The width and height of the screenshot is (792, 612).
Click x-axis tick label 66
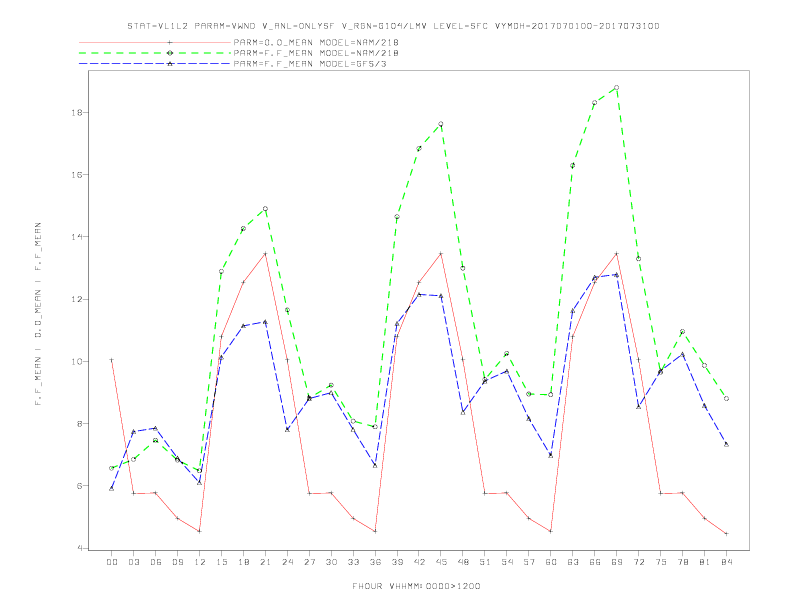pos(595,562)
